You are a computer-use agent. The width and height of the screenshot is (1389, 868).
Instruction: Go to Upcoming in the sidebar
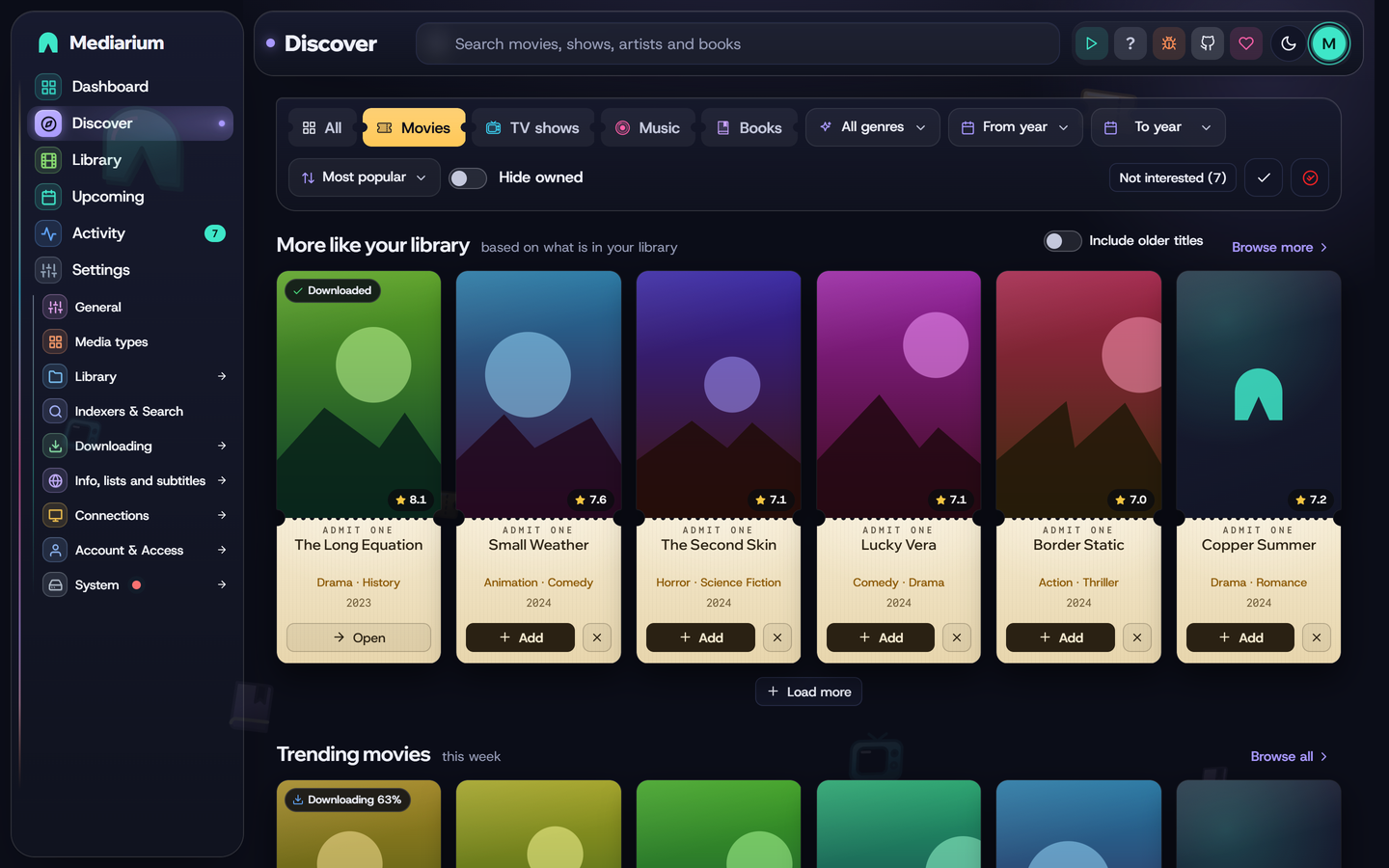click(x=131, y=197)
